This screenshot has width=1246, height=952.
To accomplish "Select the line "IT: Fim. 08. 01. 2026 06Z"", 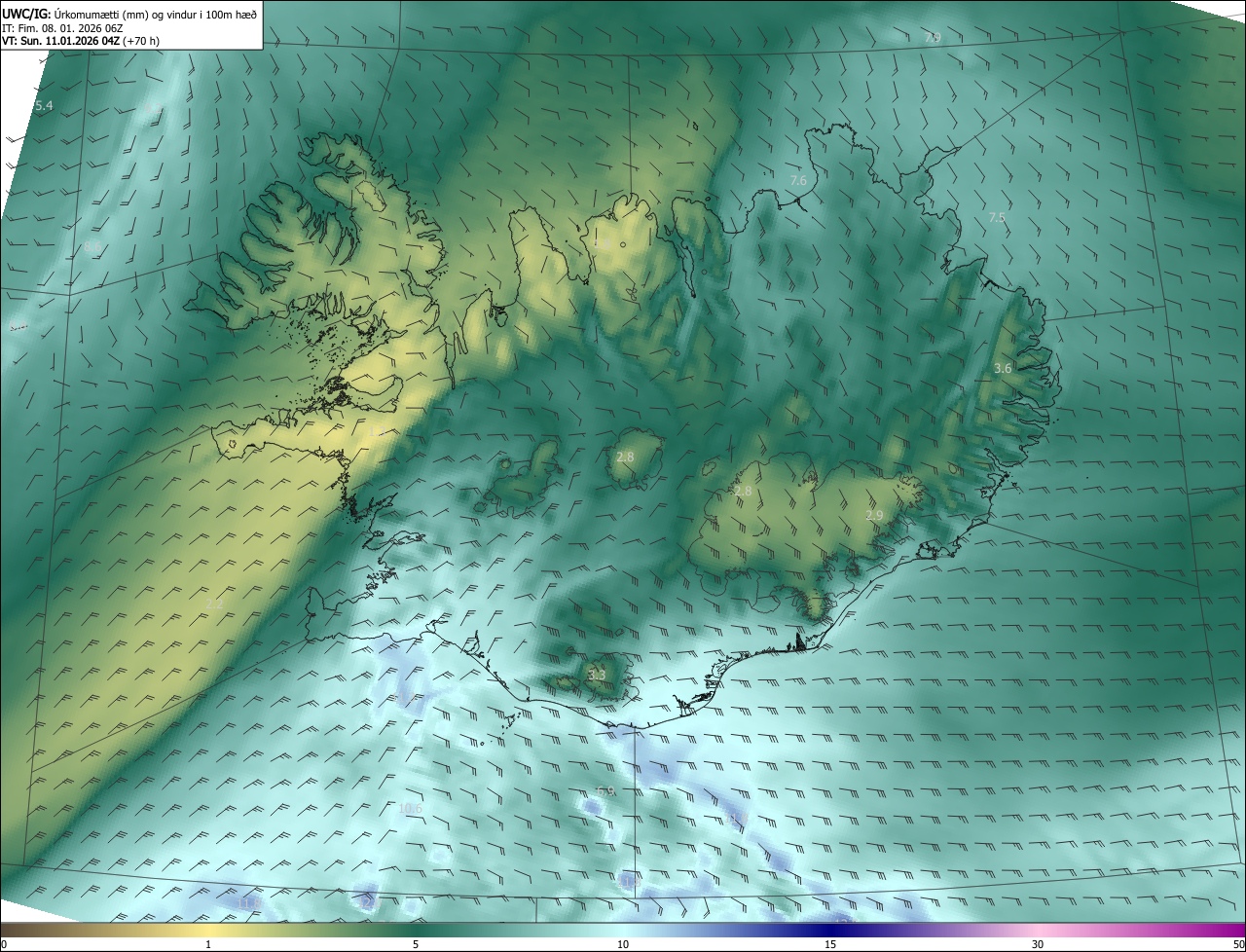I will (x=62, y=27).
